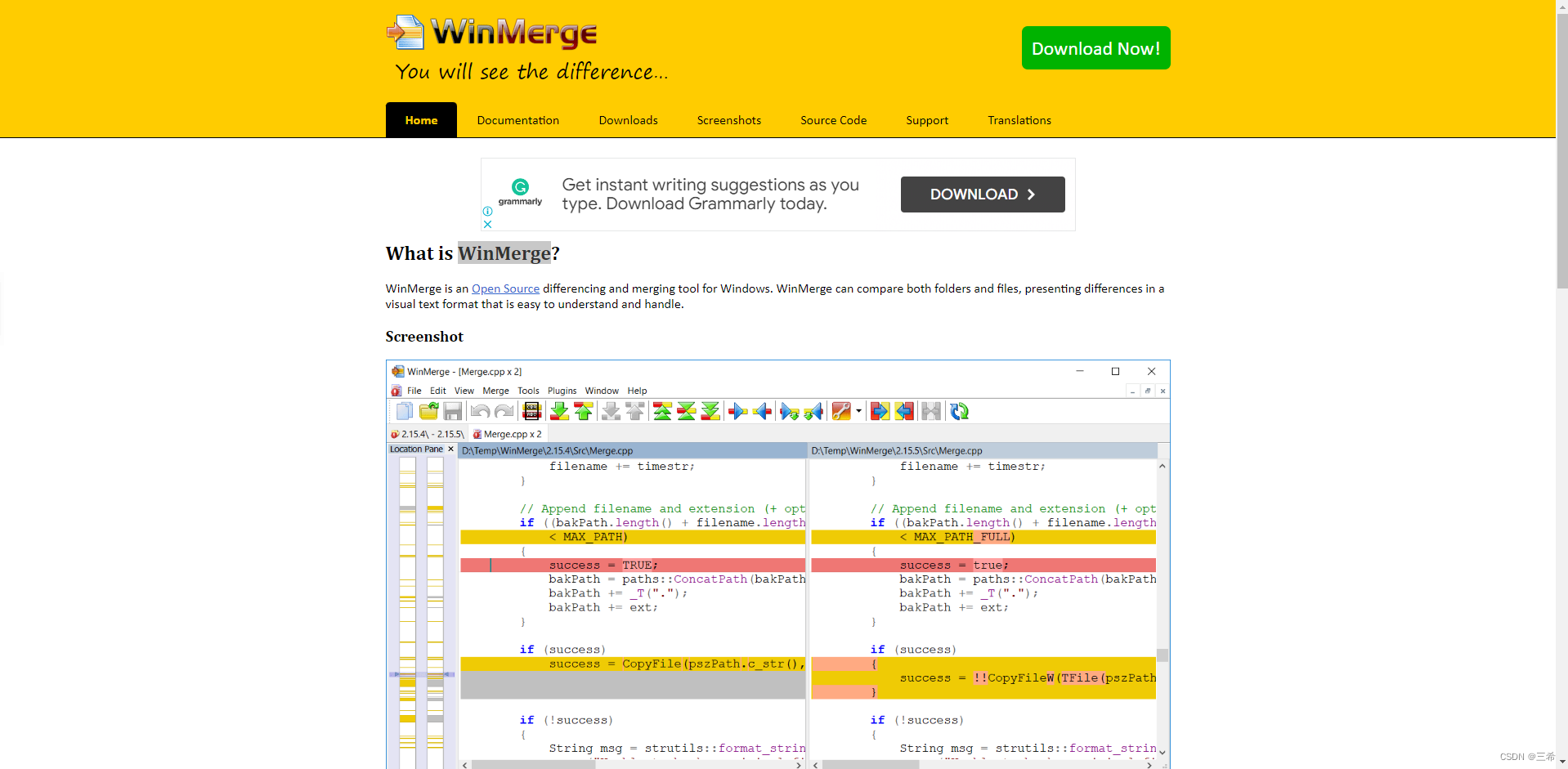Click the 'You will see the difference...' tagline

(x=531, y=72)
